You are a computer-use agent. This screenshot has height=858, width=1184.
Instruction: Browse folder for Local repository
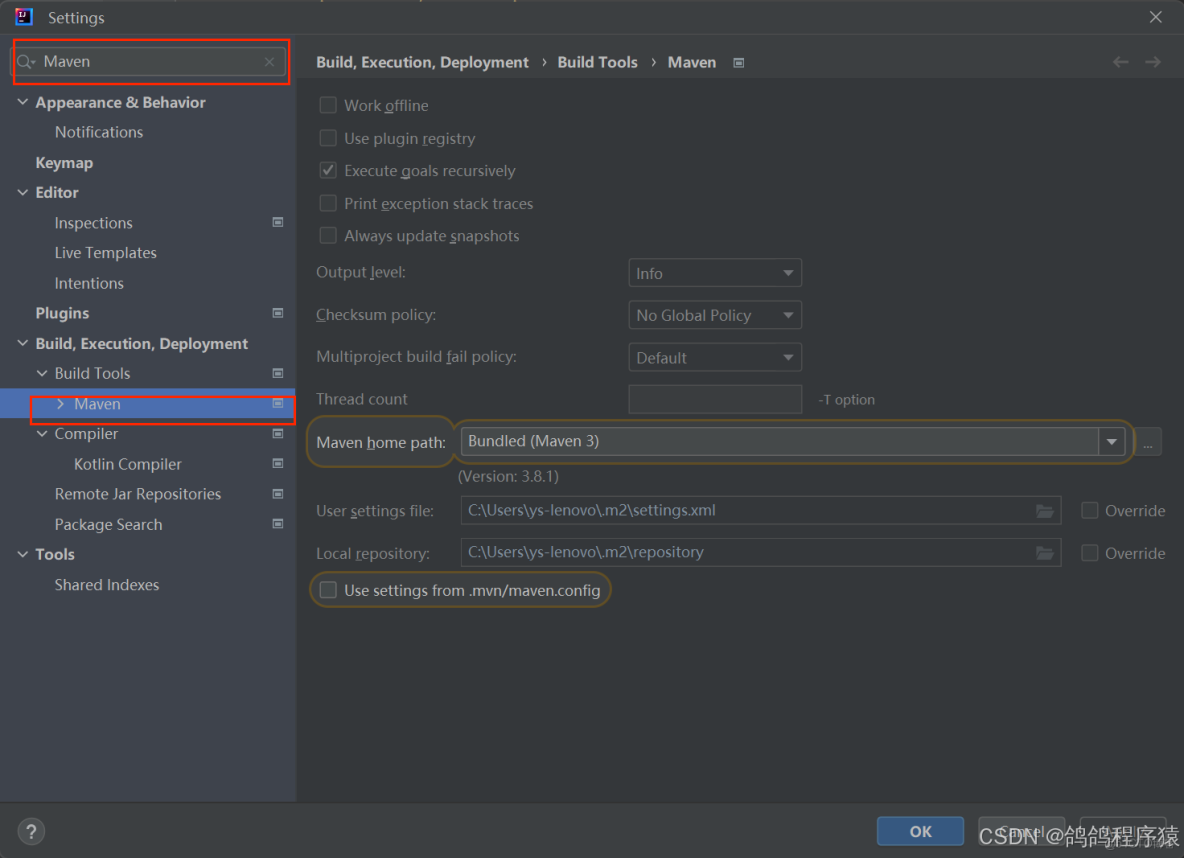click(1045, 553)
